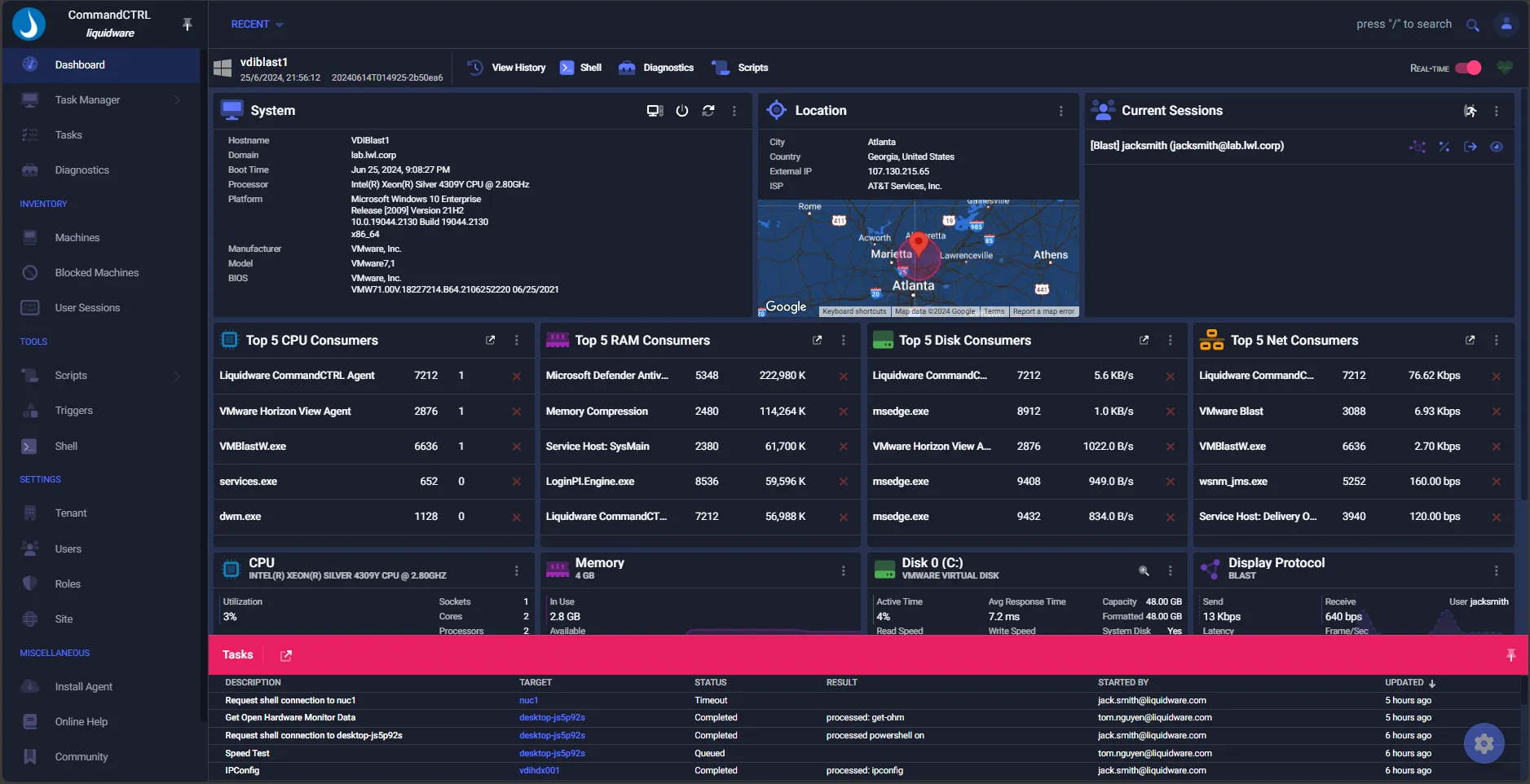The image size is (1530, 784).
Task: Click the power icon in System panel
Action: click(682, 111)
